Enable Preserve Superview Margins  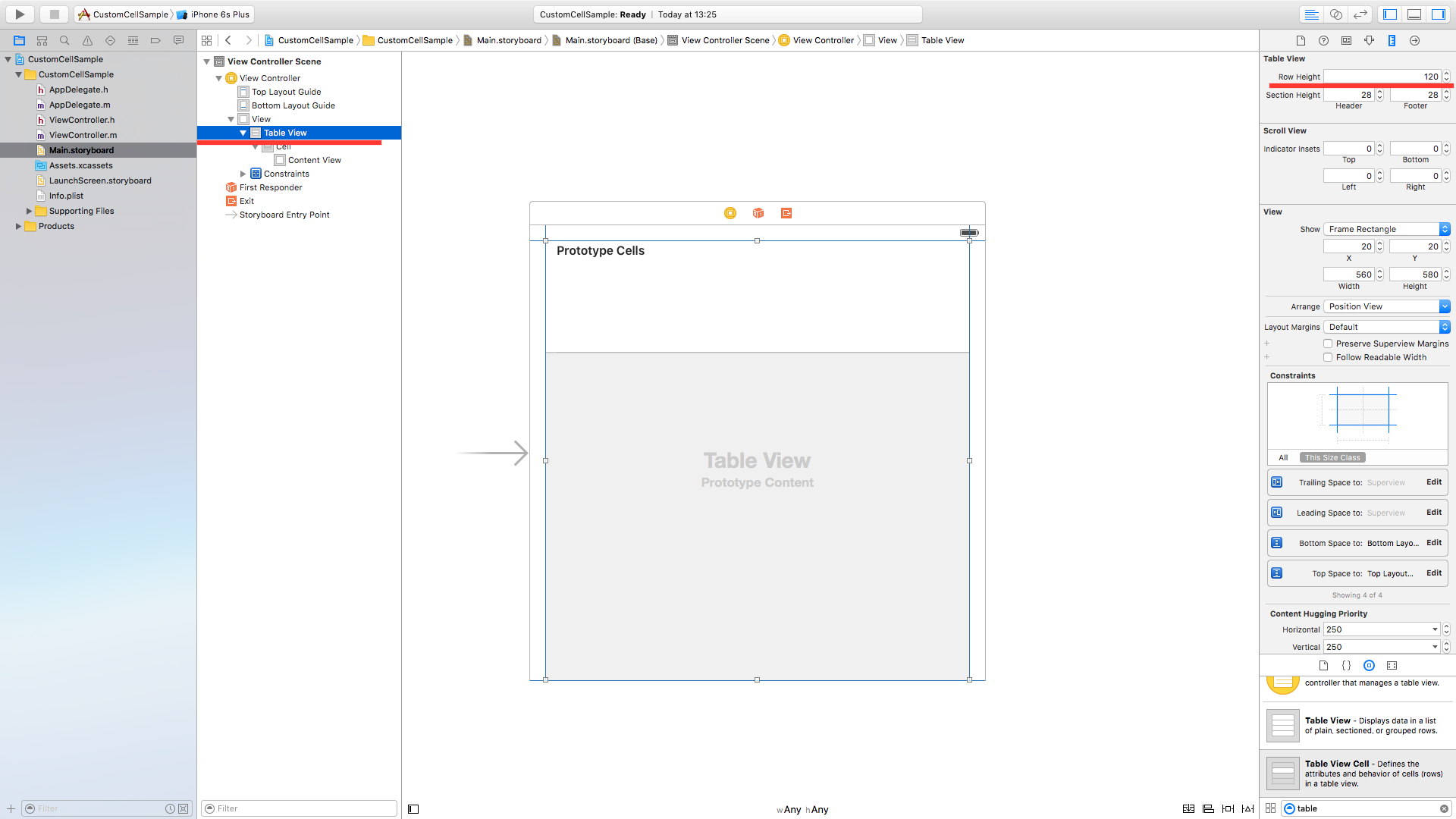pos(1329,344)
